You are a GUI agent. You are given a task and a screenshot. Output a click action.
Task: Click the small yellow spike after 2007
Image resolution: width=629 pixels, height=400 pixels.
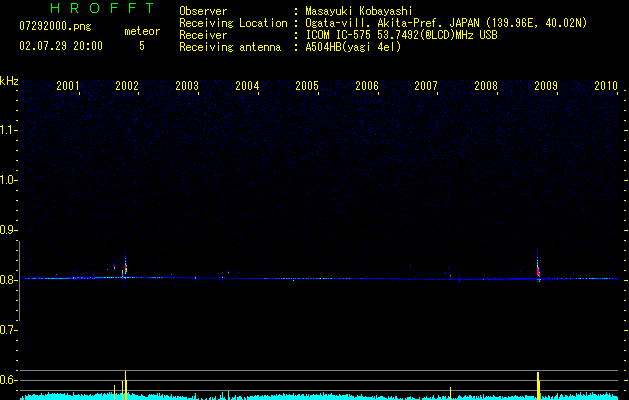coord(450,393)
